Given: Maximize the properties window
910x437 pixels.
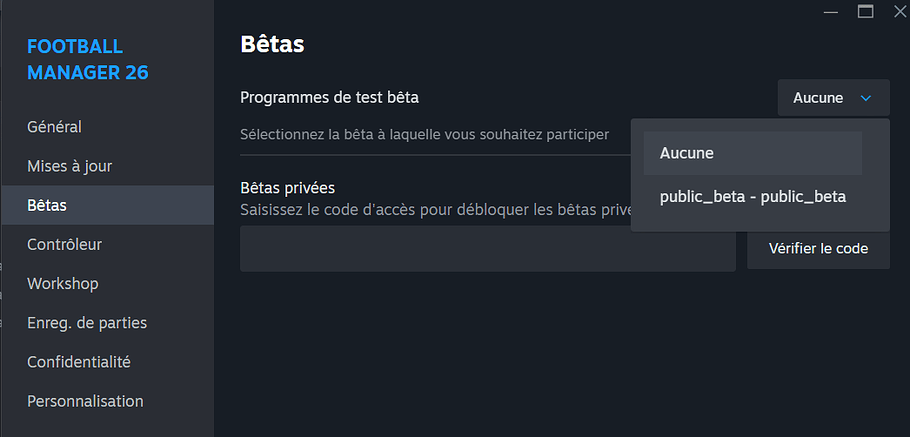Looking at the screenshot, I should pos(865,12).
